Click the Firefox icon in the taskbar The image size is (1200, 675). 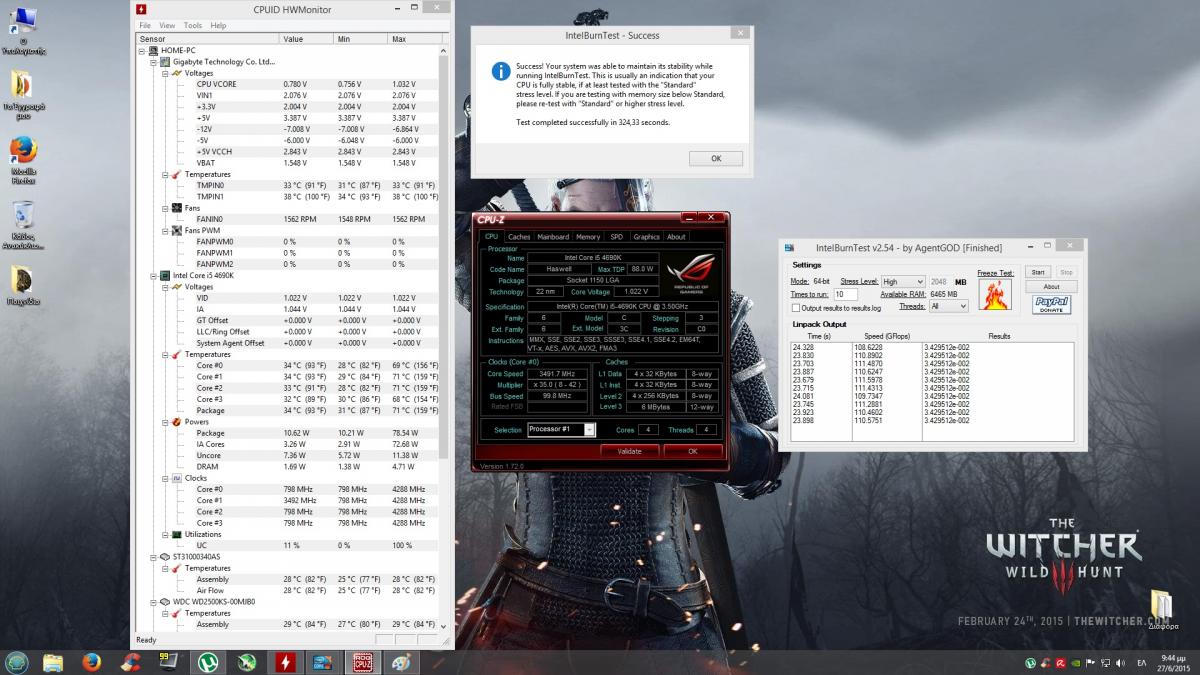coord(92,662)
